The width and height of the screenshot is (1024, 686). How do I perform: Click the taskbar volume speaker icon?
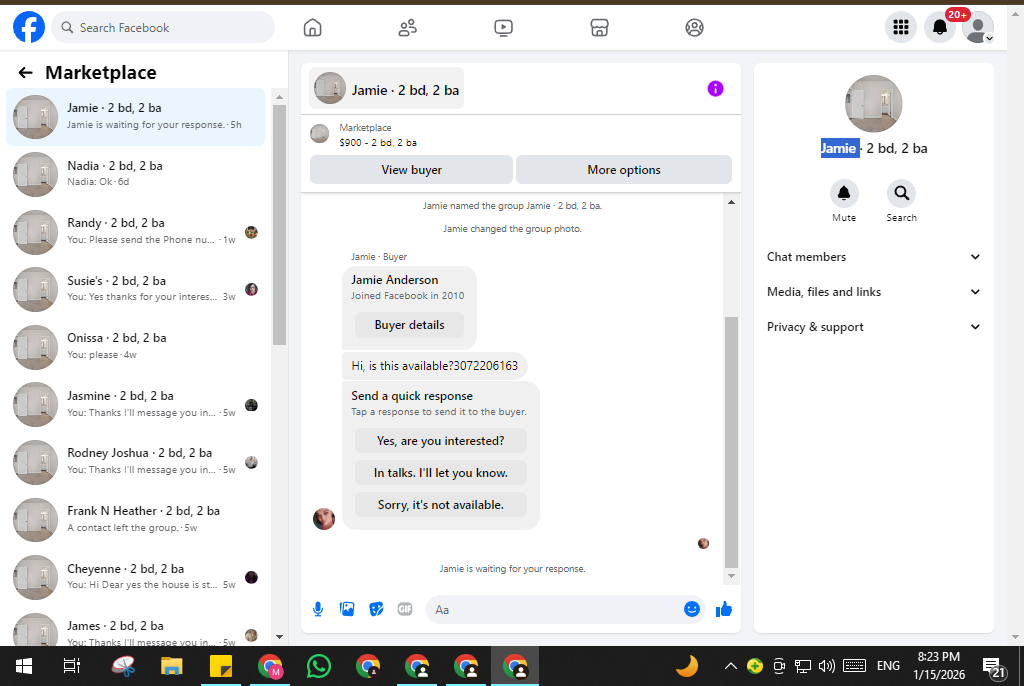(x=827, y=666)
